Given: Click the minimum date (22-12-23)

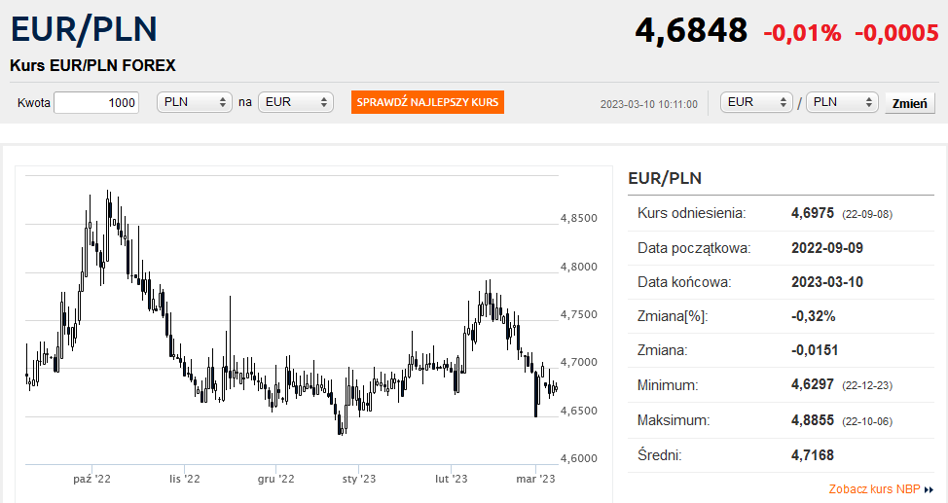Looking at the screenshot, I should 867,386.
